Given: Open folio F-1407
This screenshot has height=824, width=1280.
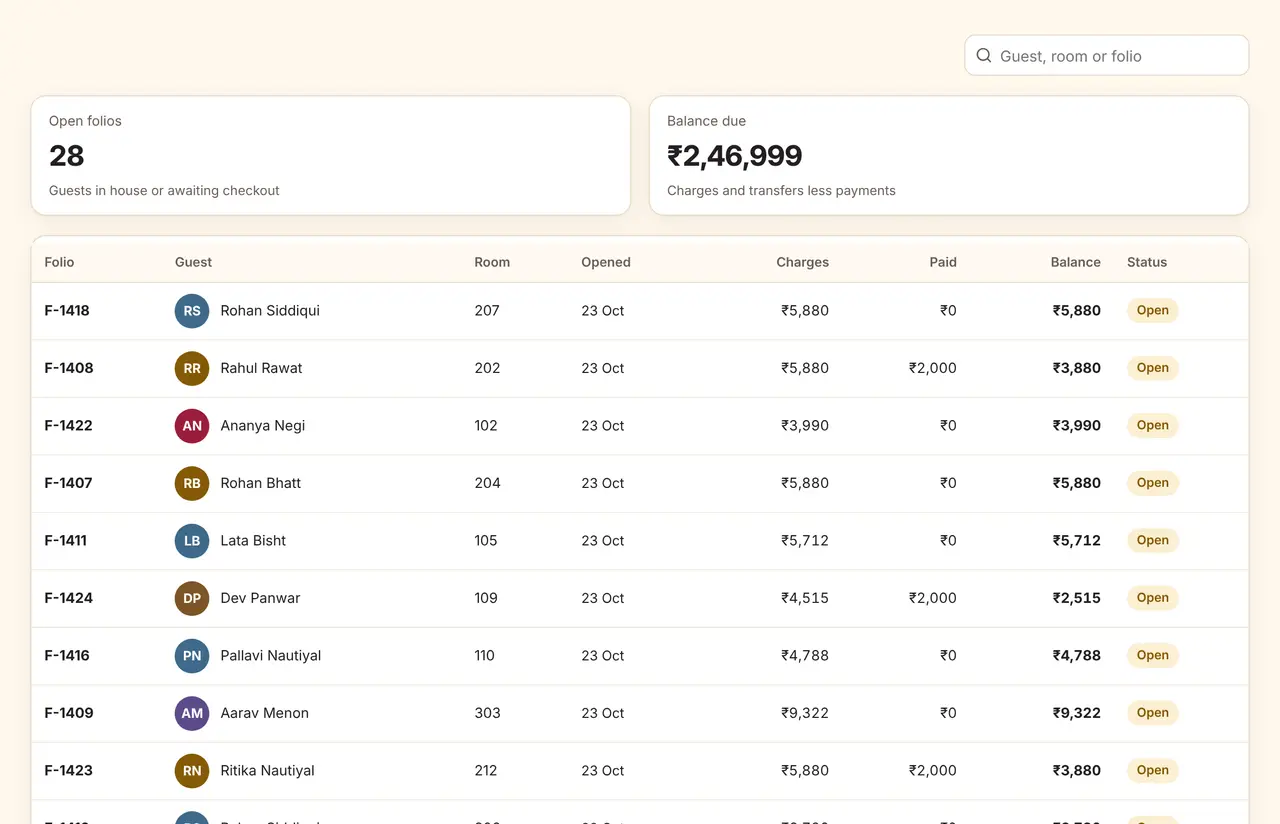Looking at the screenshot, I should pos(68,483).
